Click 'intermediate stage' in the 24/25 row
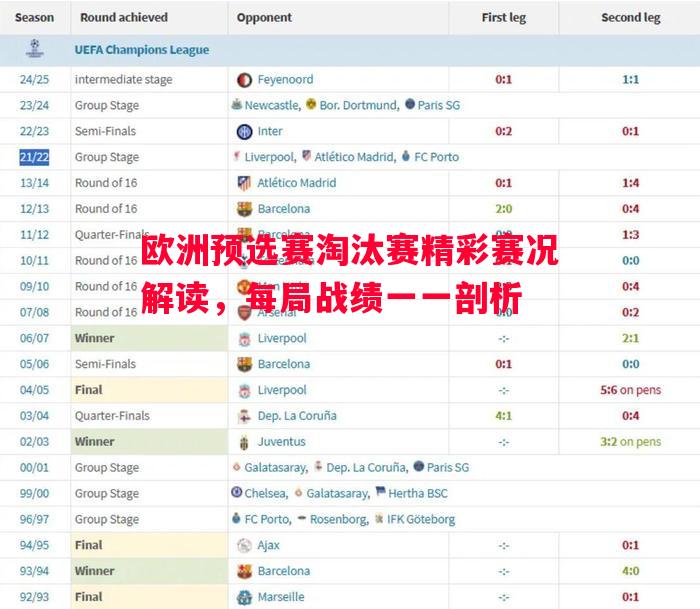The image size is (700, 609). (124, 80)
